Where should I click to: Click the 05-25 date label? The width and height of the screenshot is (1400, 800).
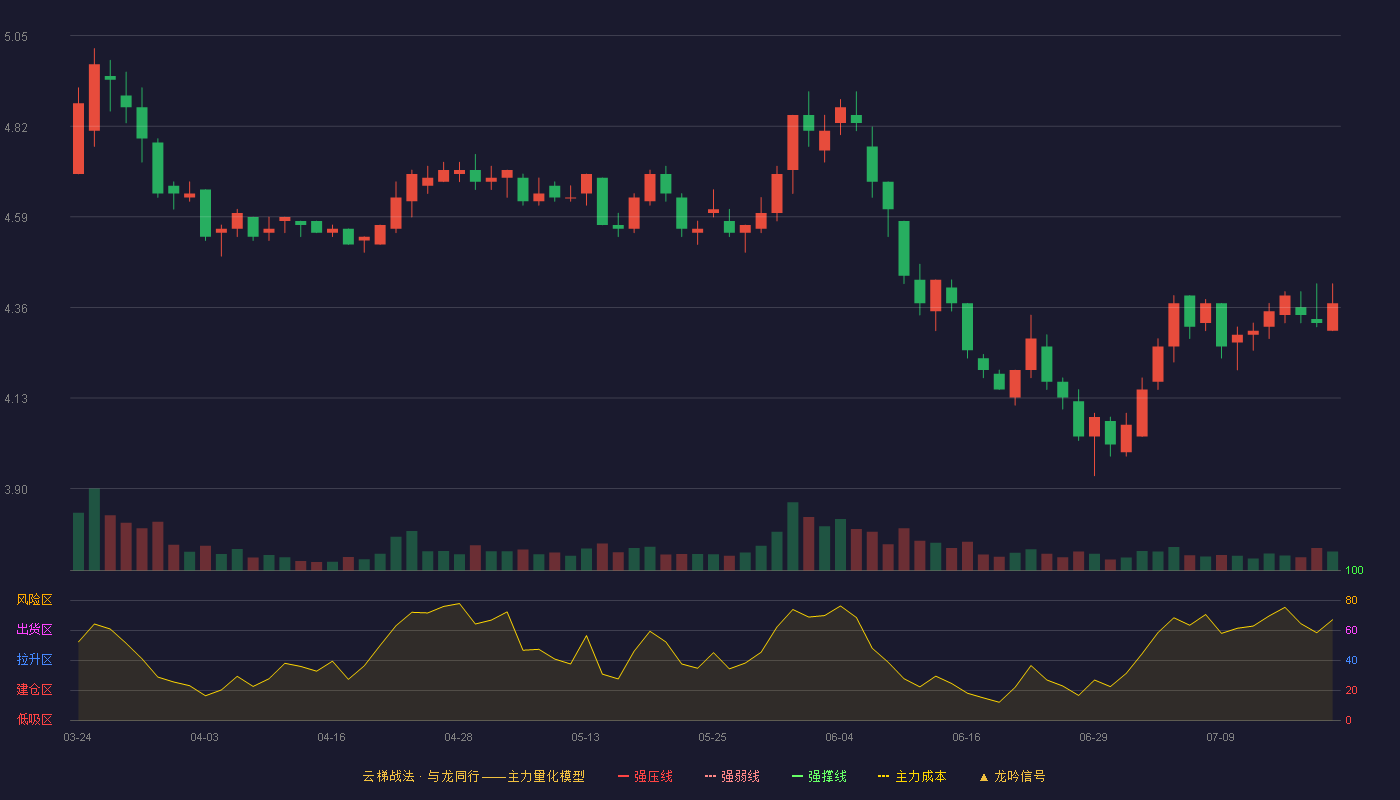[712, 737]
